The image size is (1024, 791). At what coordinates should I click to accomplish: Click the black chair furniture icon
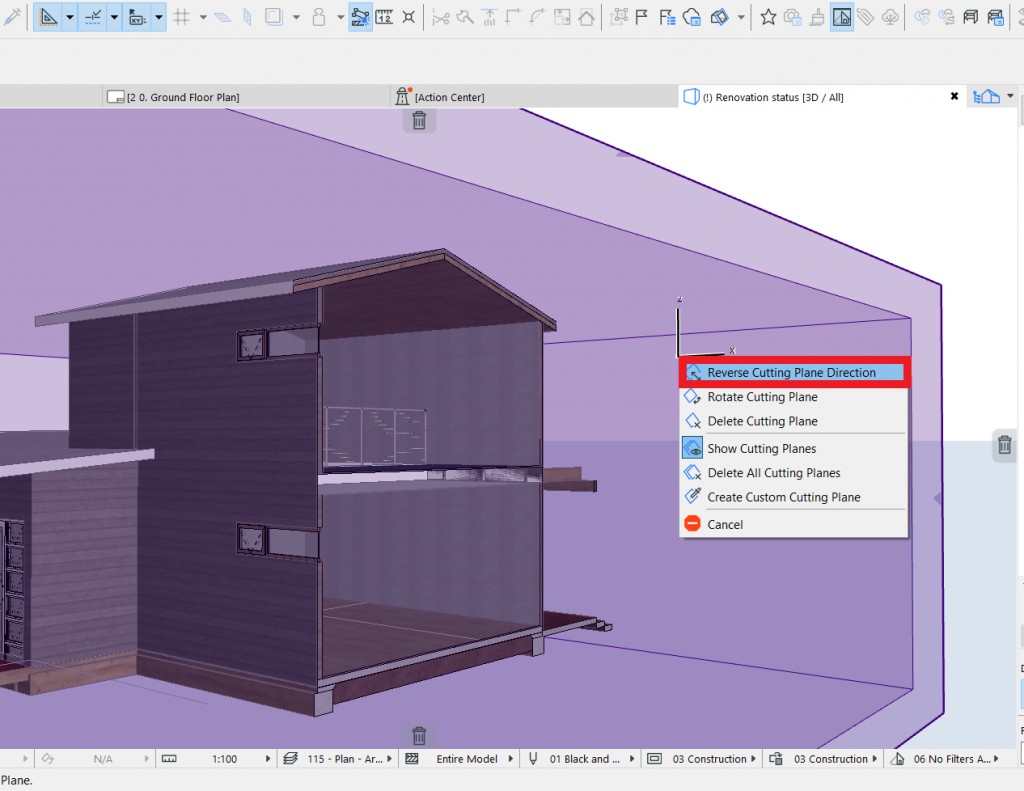970,17
